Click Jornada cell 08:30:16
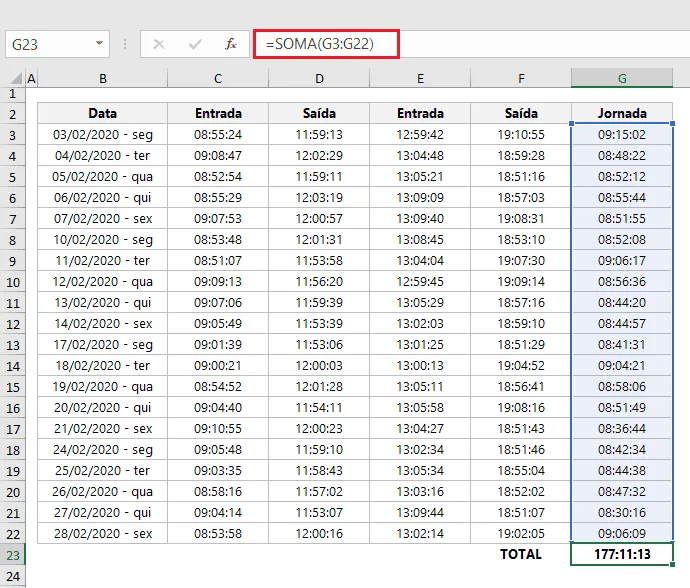Viewport: 690px width, 588px height. coord(622,512)
